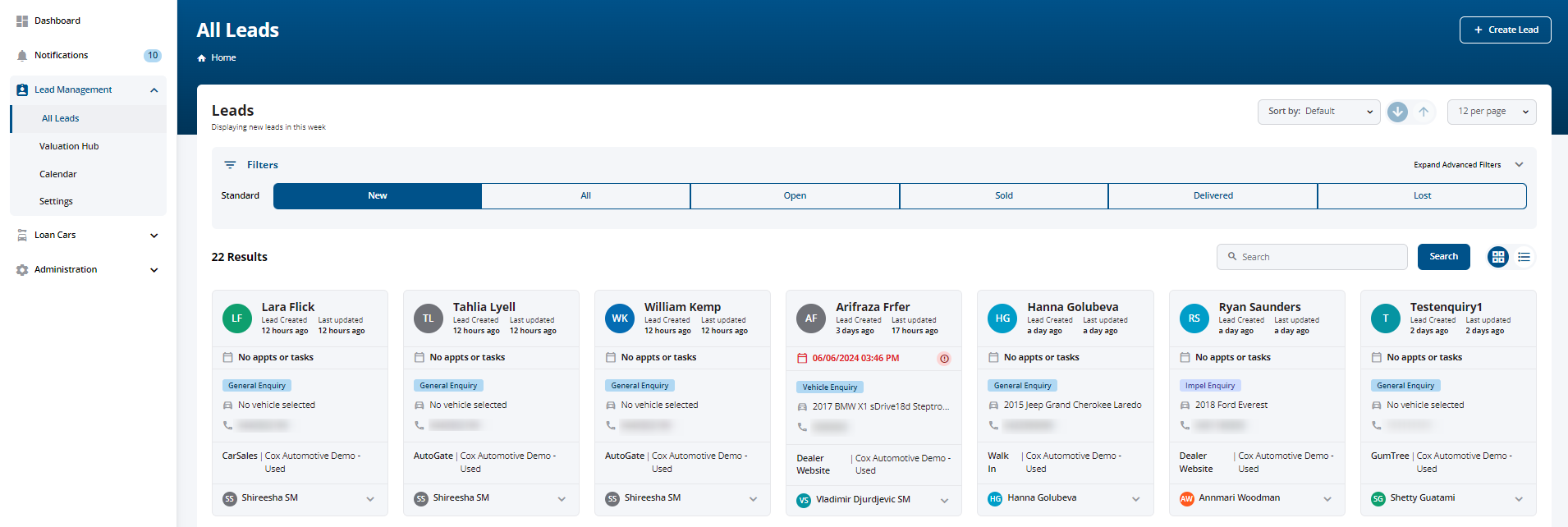This screenshot has height=527, width=1568.
Task: Collapse the Lead Management section
Action: tap(154, 90)
